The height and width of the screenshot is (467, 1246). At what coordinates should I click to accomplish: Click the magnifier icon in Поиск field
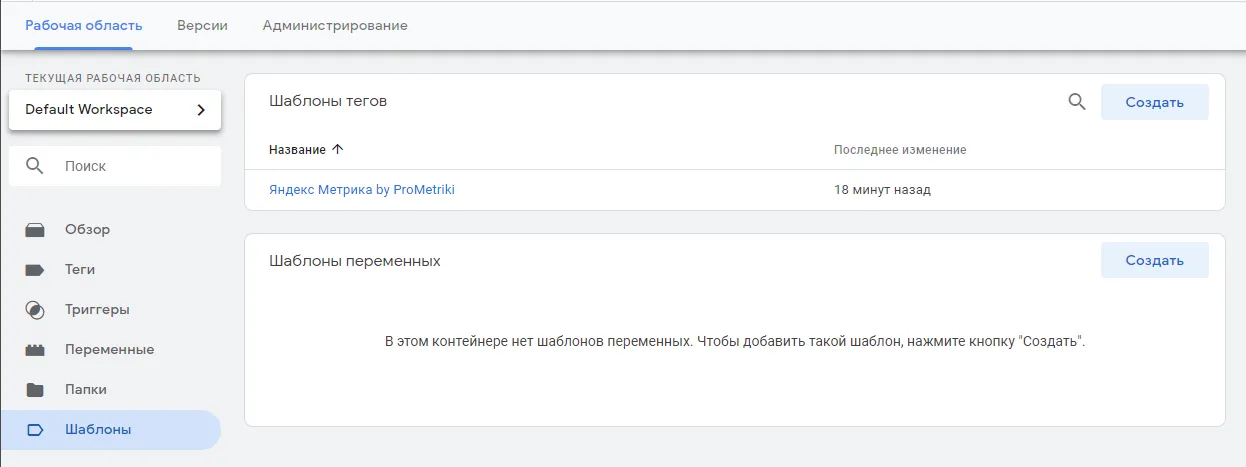click(35, 166)
